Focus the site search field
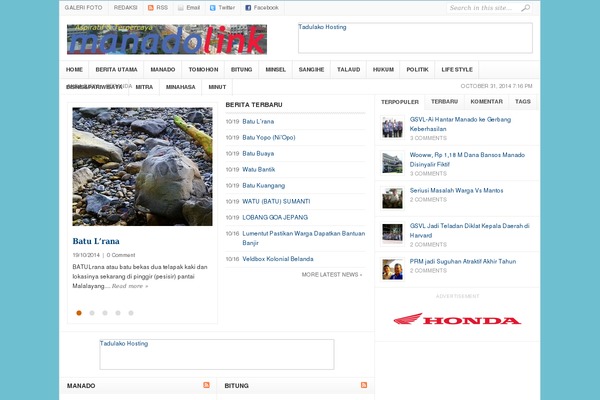Image resolution: width=600 pixels, height=400 pixels. click(x=484, y=8)
